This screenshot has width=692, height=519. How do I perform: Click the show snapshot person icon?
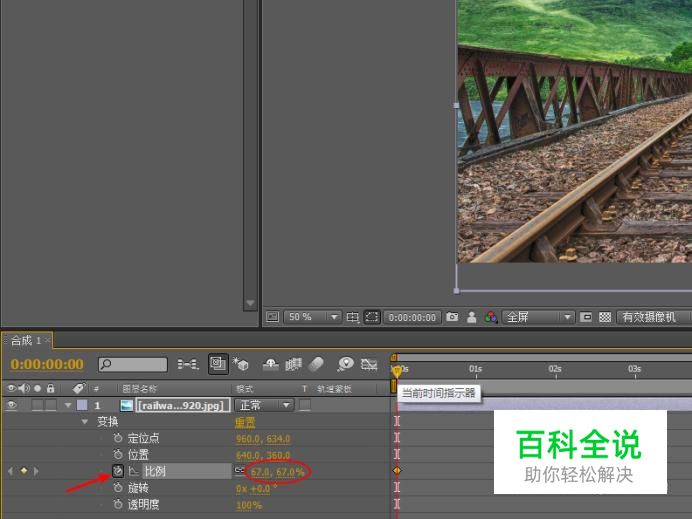(471, 317)
